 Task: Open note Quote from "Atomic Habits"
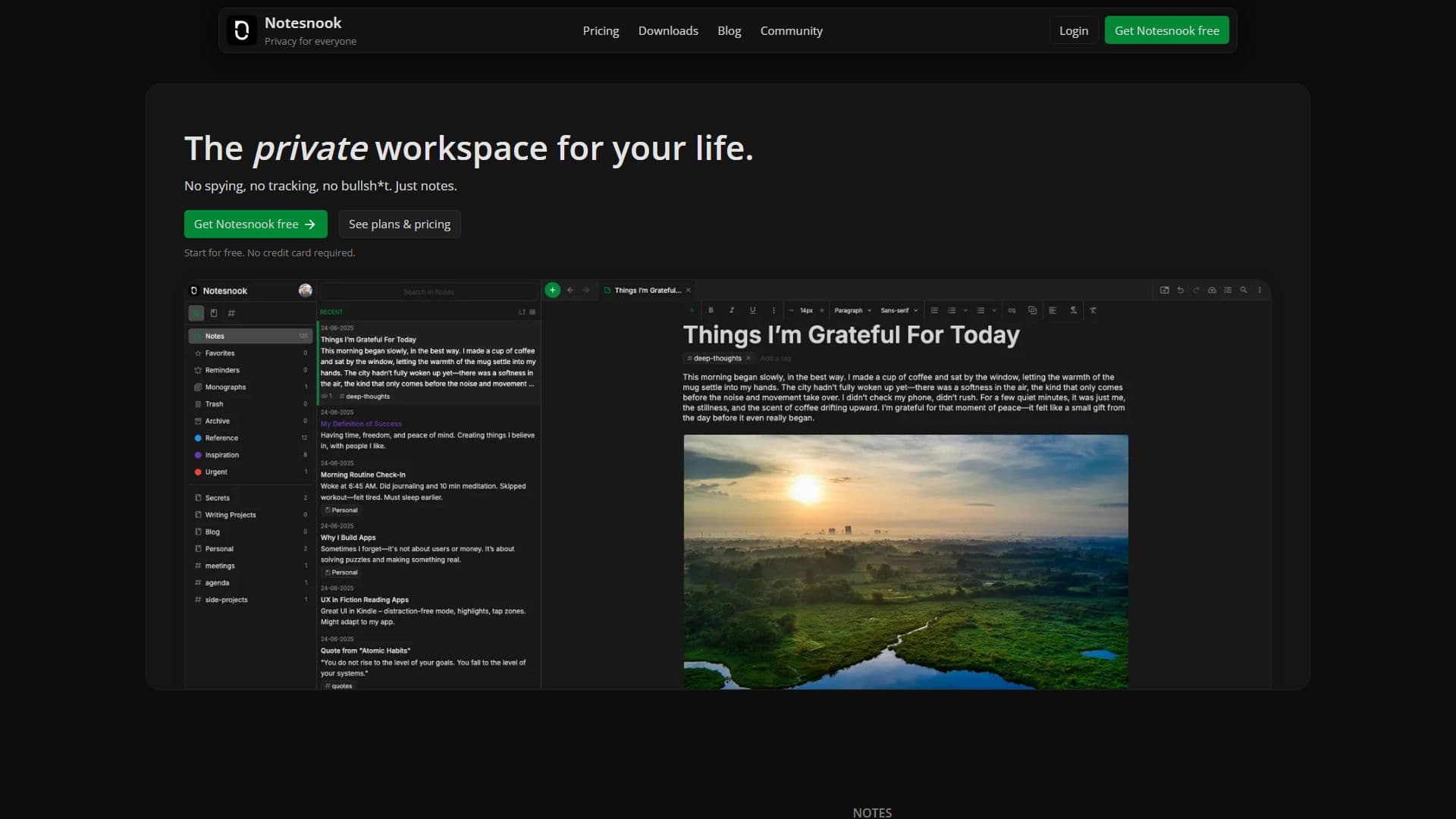[428, 662]
